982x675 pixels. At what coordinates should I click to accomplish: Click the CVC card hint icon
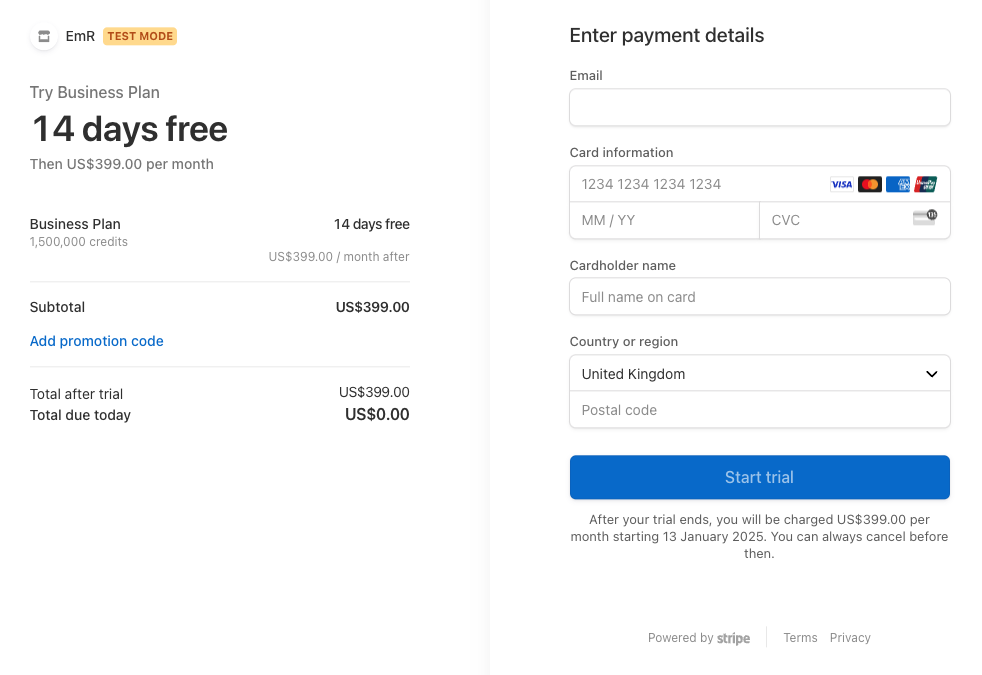[924, 218]
